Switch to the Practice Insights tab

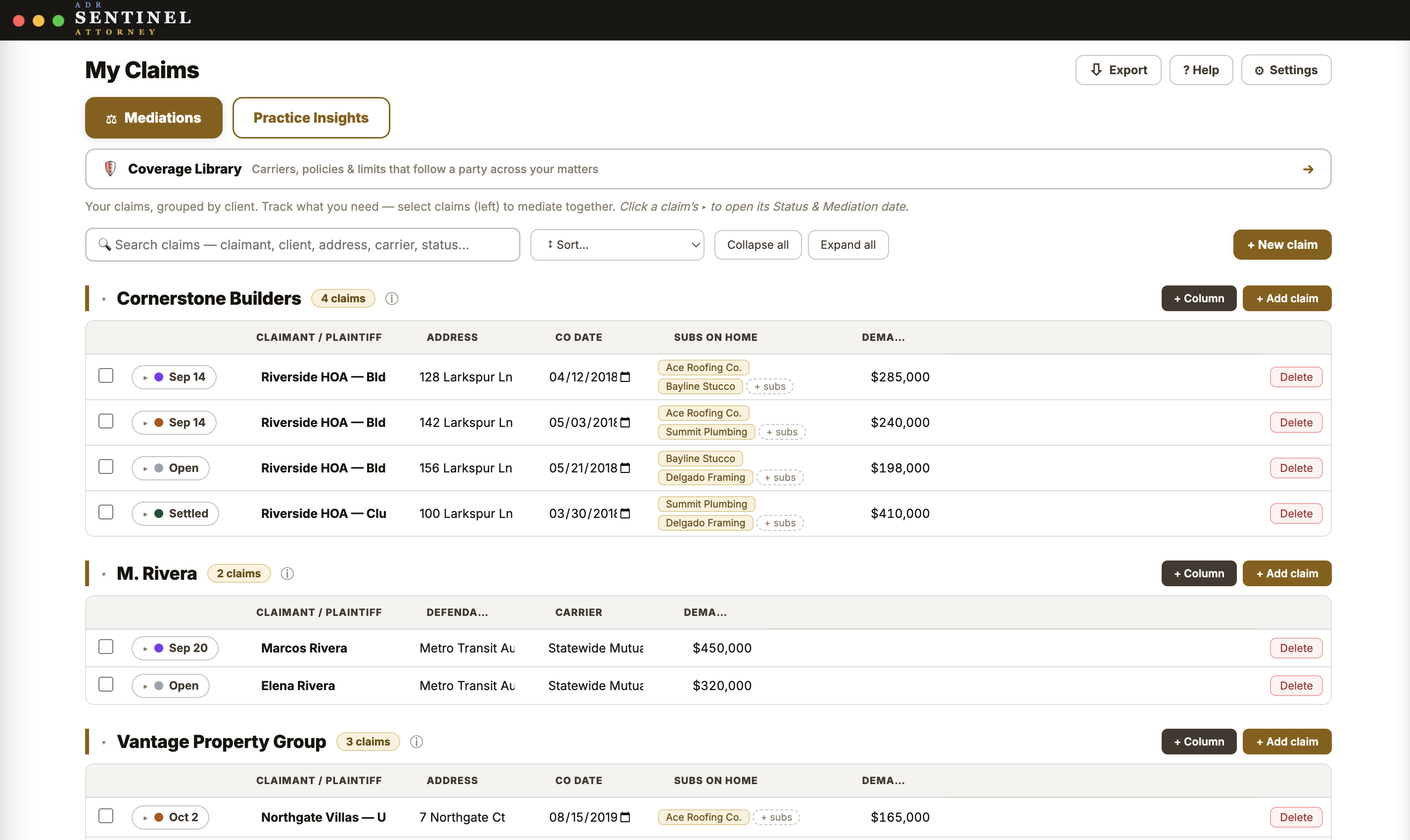(311, 118)
